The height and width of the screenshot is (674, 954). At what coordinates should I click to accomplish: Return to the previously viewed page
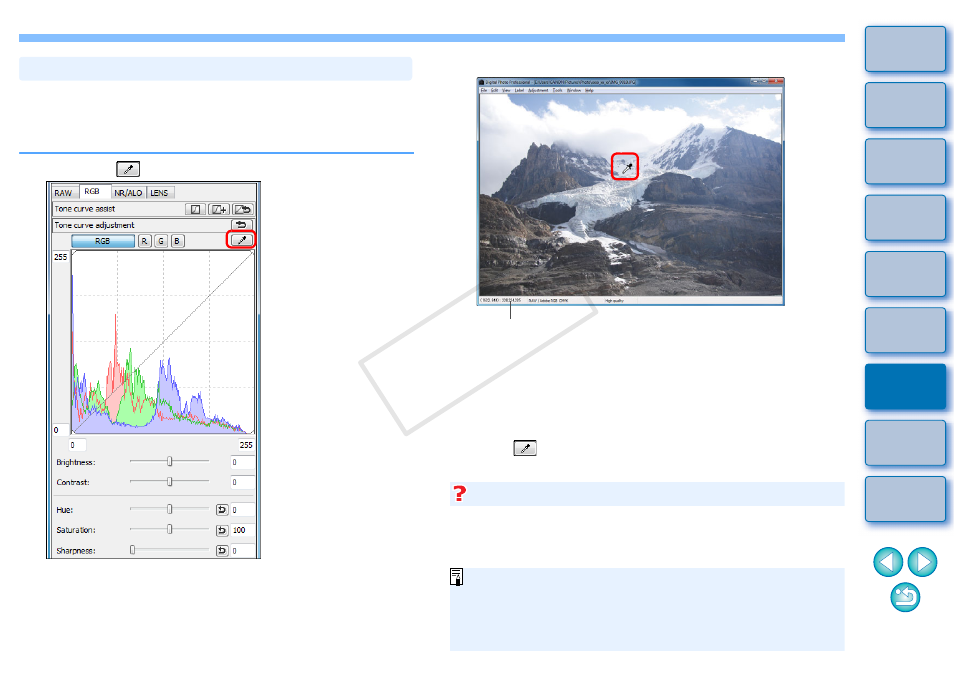pyautogui.click(x=905, y=597)
